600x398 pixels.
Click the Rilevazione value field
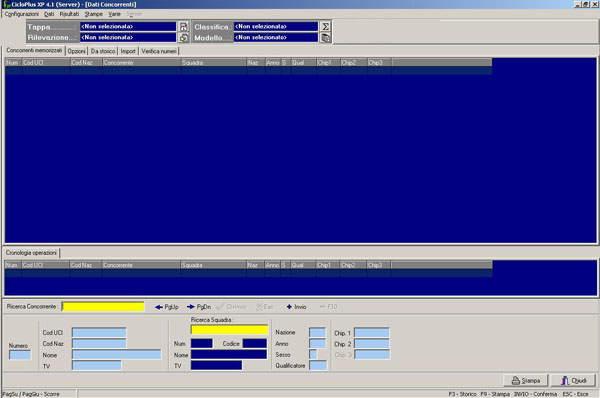point(128,38)
